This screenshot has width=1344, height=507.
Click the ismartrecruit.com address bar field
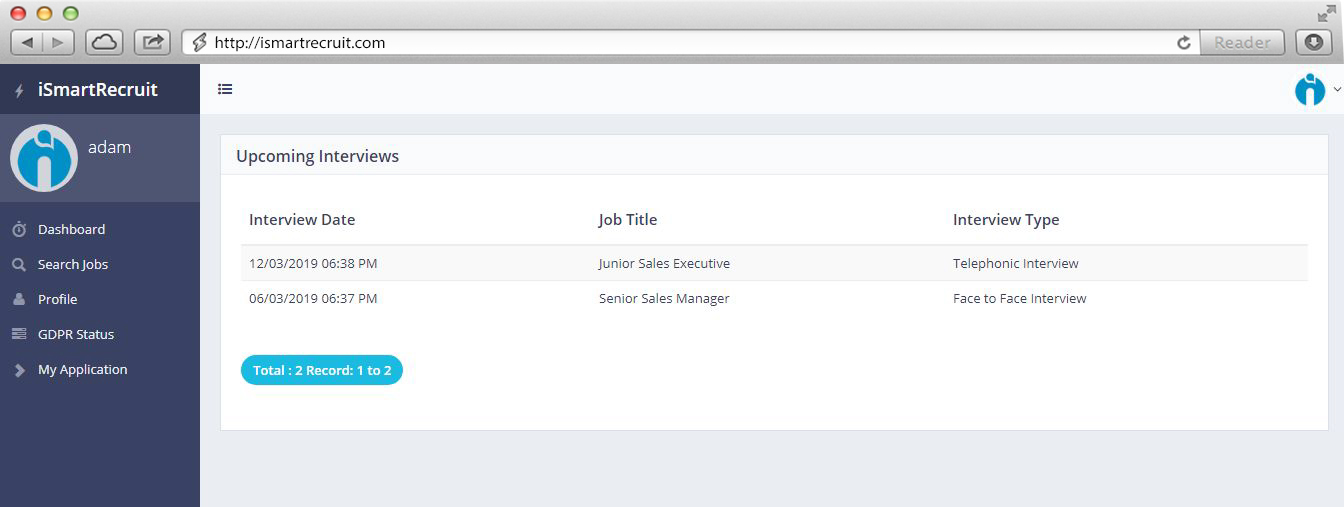pyautogui.click(x=680, y=43)
